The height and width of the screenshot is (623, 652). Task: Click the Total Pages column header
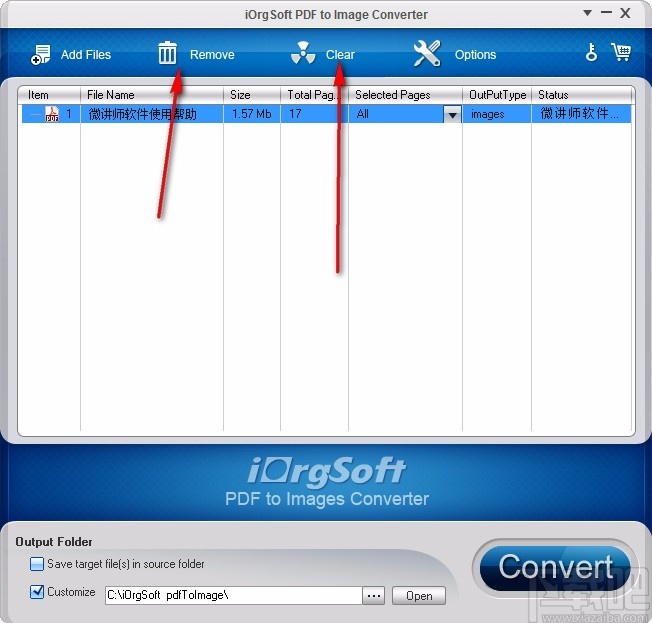pyautogui.click(x=314, y=95)
